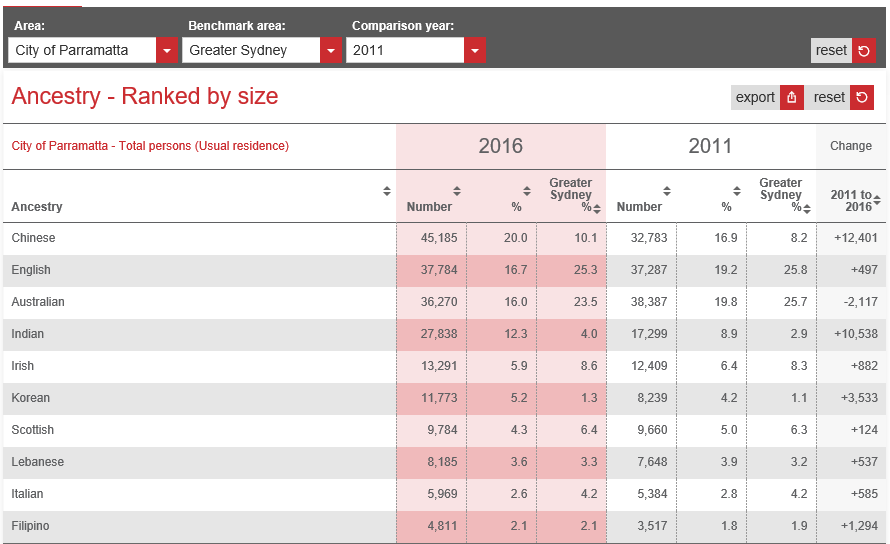890x544 pixels.
Task: Select the Filipino ancestry row label
Action: coord(30,526)
